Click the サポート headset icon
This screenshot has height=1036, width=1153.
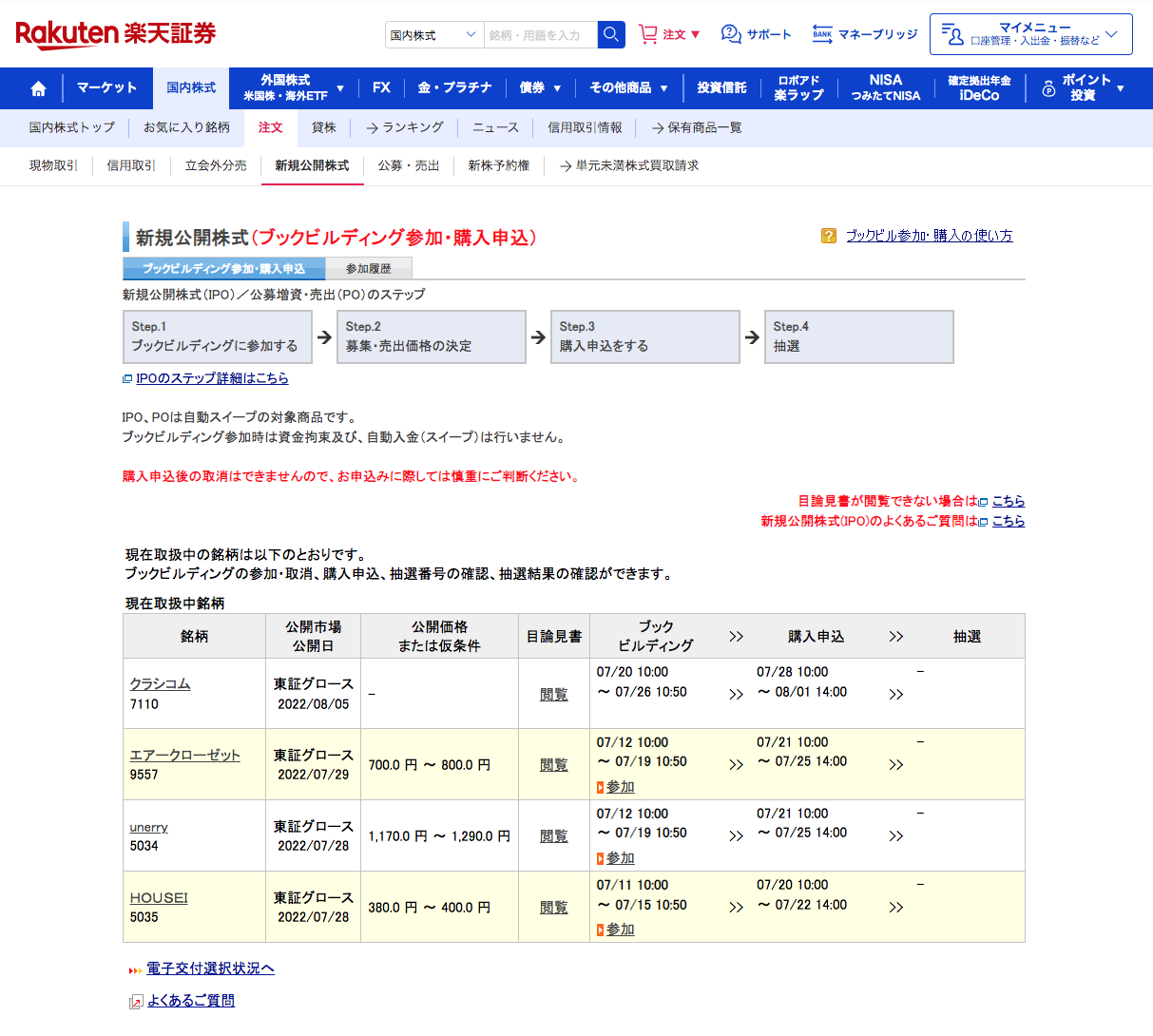tap(731, 34)
